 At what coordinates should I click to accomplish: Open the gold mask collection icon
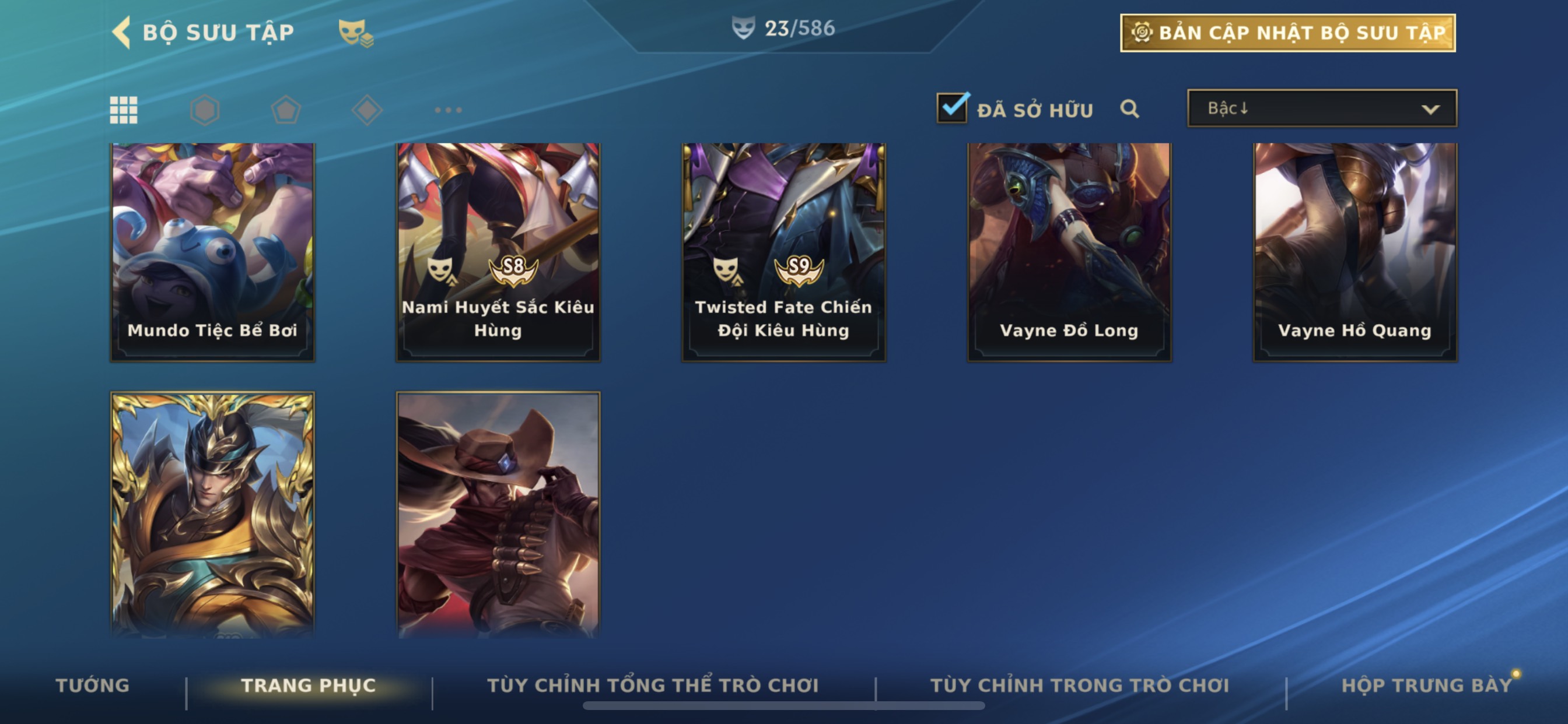click(355, 33)
